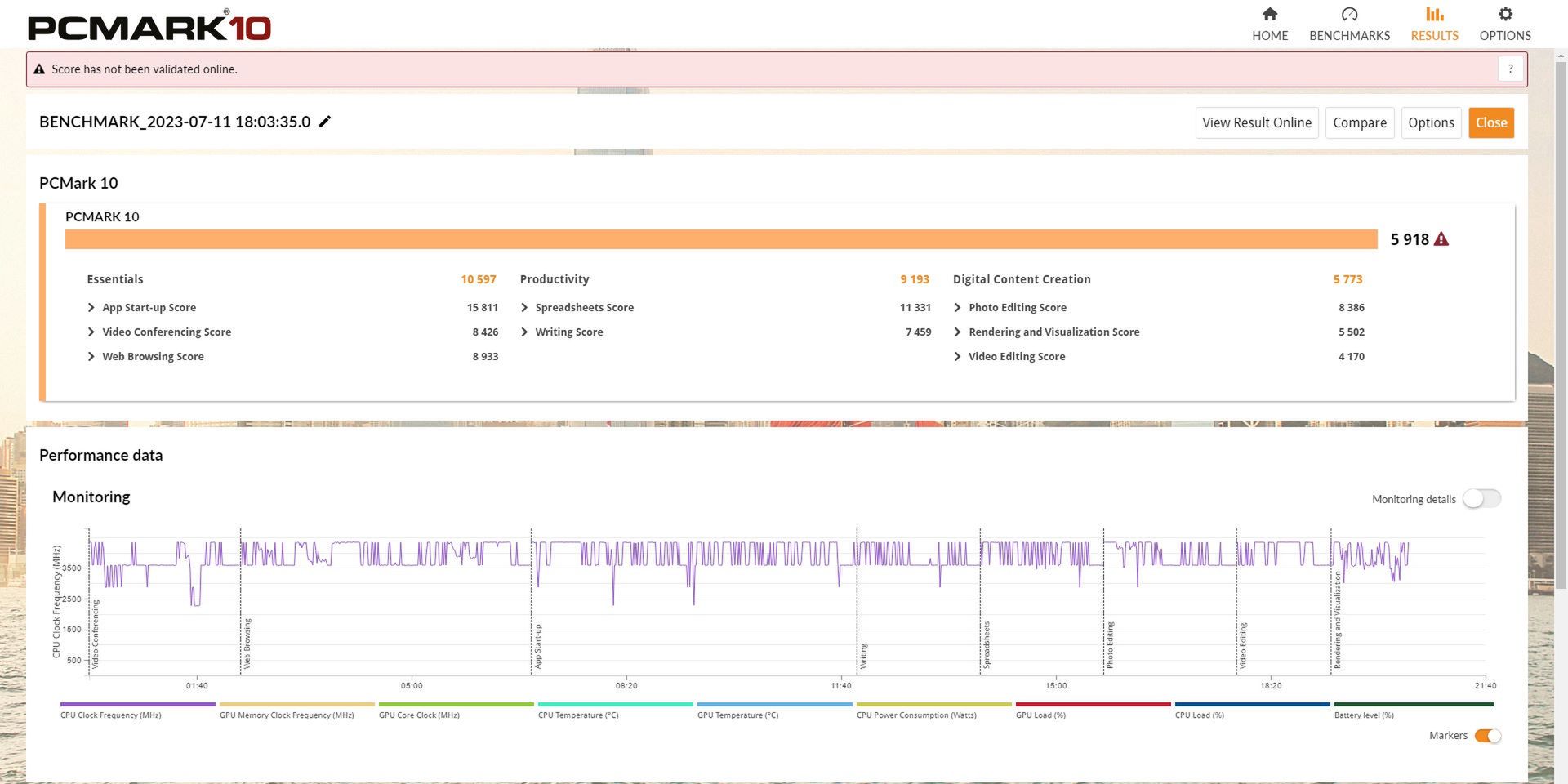The image size is (1568, 784).
Task: Toggle CPU Clock Frequency (MHz) legend
Action: [137, 710]
